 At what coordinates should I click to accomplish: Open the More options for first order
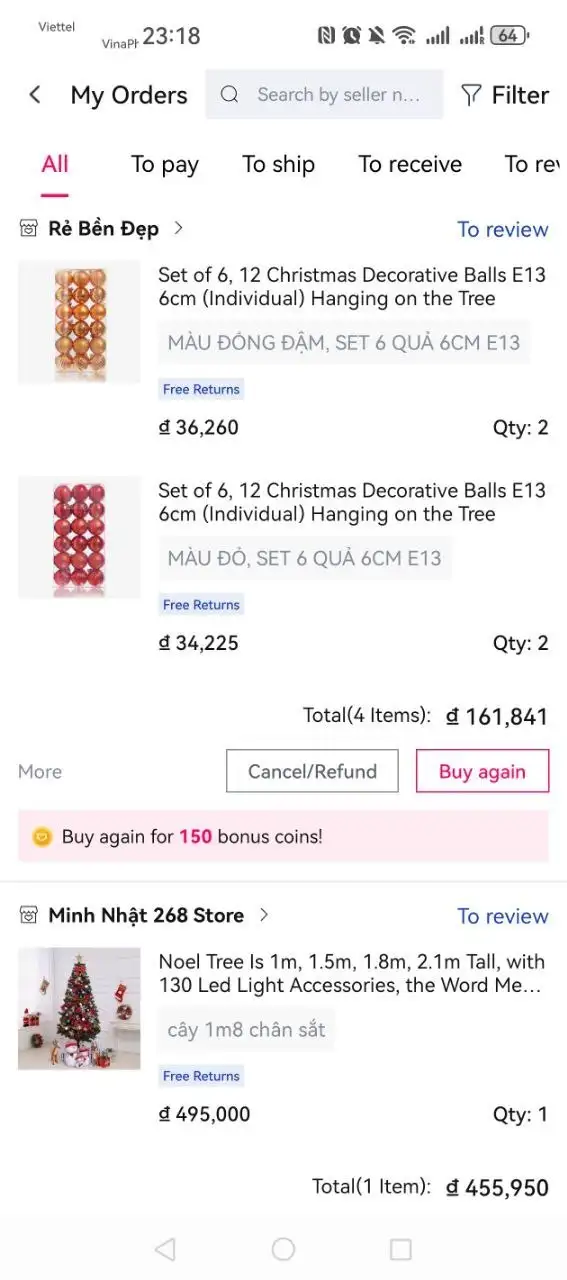click(x=40, y=772)
